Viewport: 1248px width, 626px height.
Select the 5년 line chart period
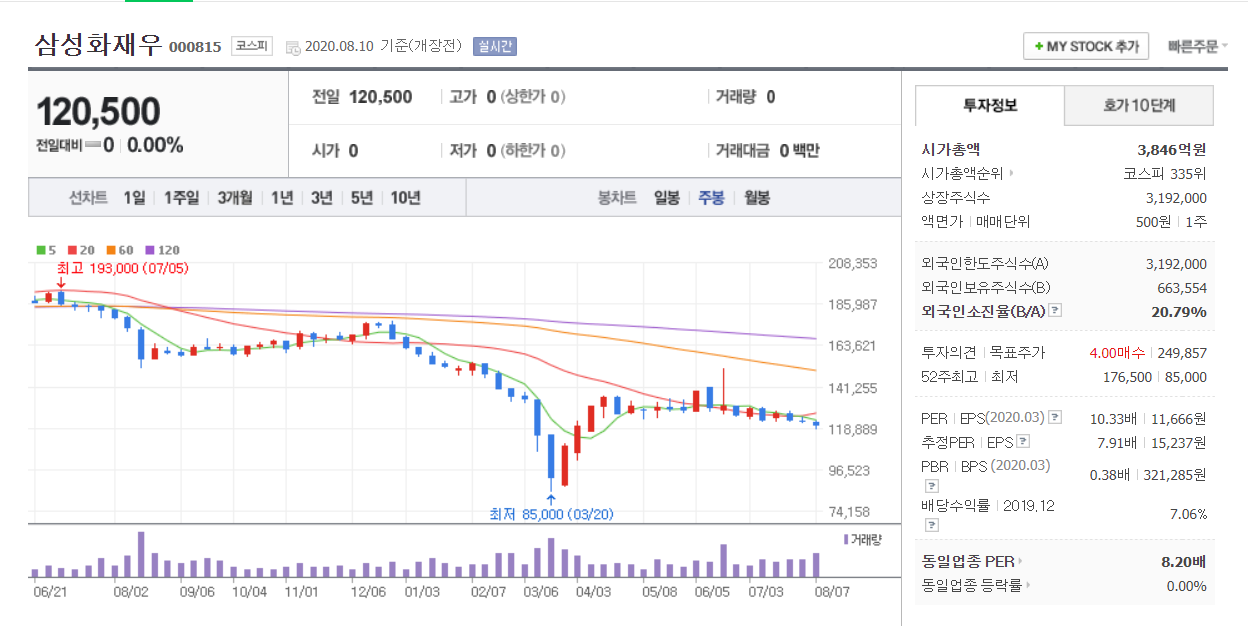coord(361,198)
